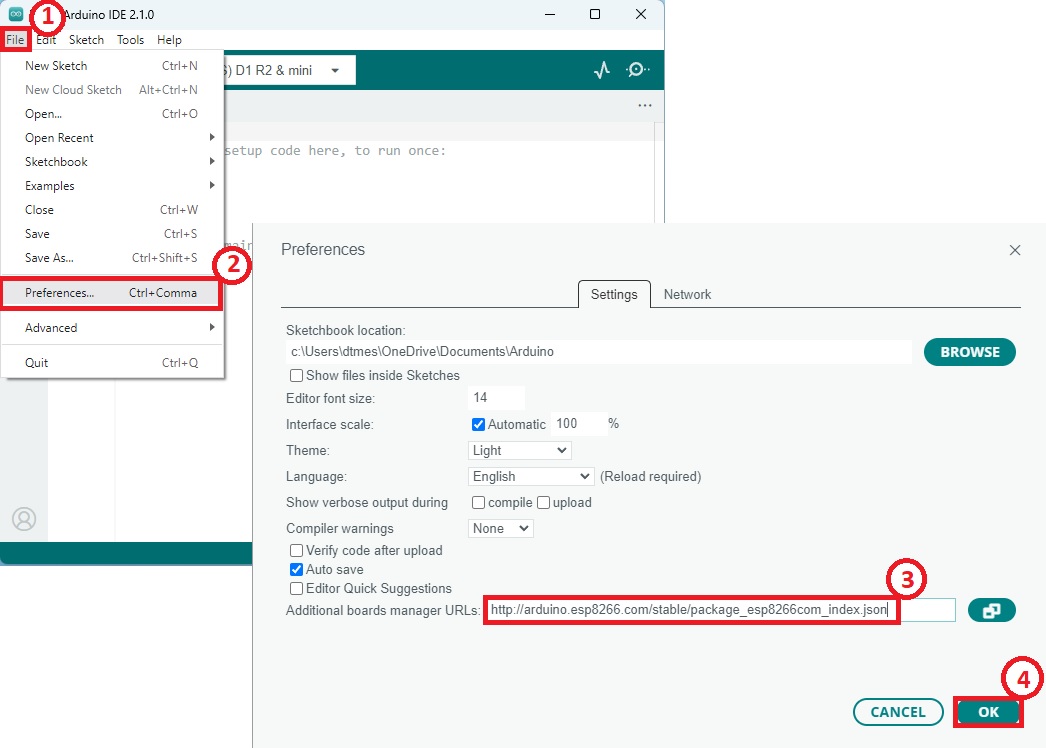Open the Language dropdown
The width and height of the screenshot is (1046, 748).
pos(530,476)
